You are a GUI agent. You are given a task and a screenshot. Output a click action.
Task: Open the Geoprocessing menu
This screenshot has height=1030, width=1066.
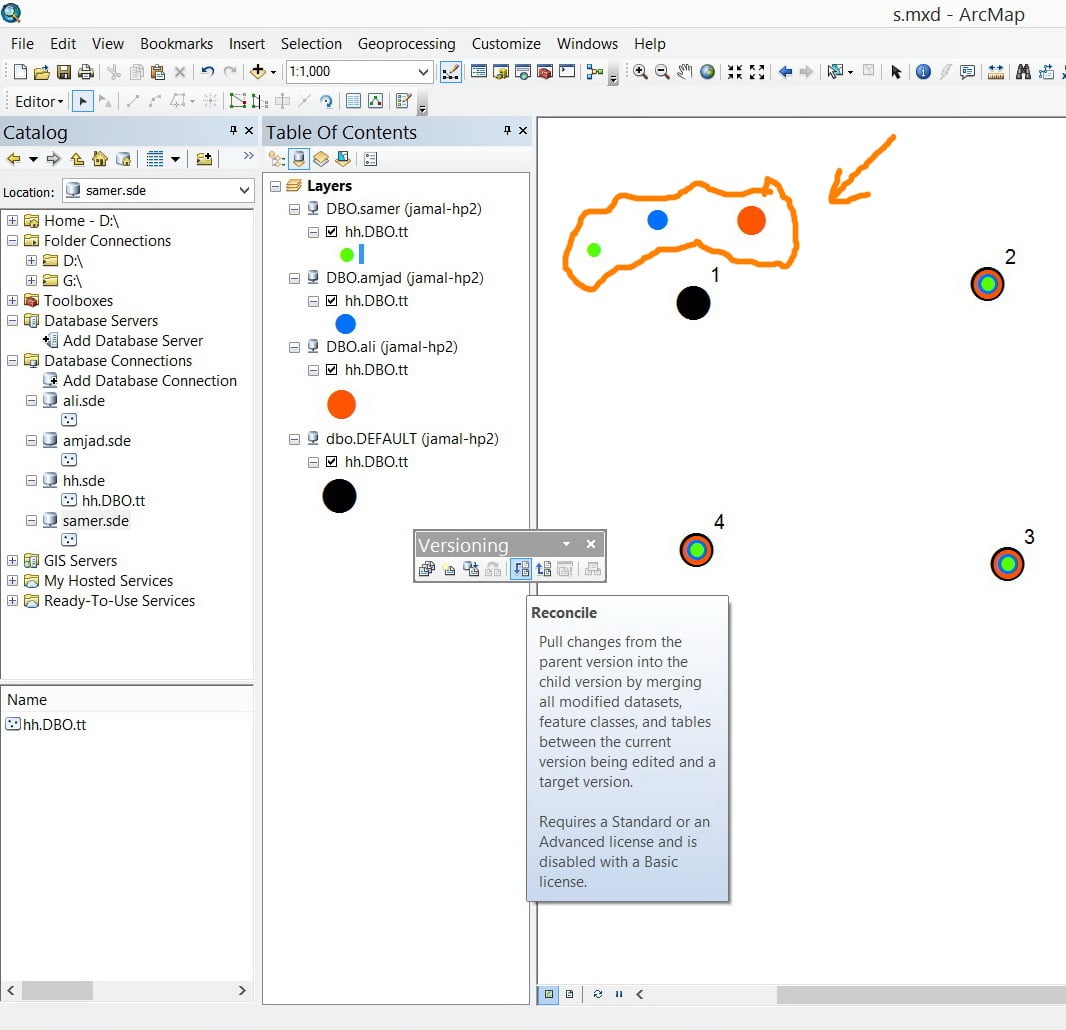[x=407, y=44]
